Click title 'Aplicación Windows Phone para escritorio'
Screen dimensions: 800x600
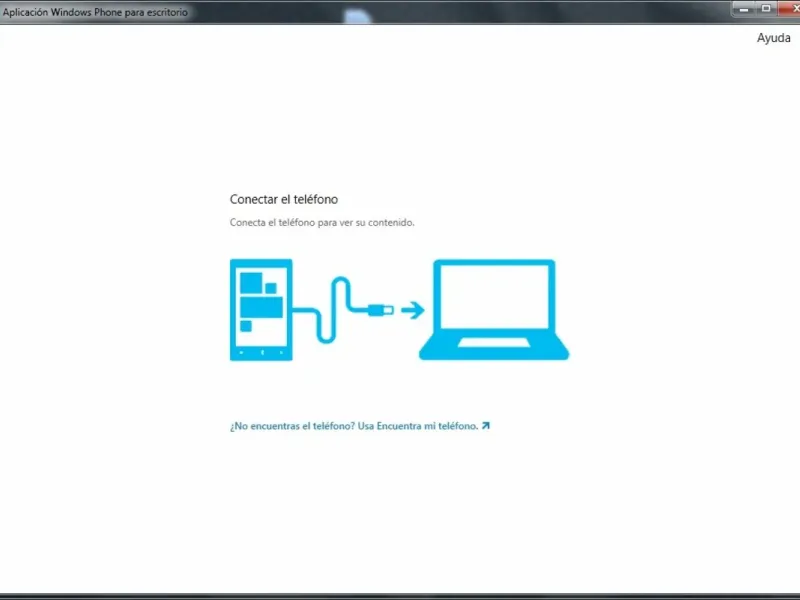coord(95,12)
